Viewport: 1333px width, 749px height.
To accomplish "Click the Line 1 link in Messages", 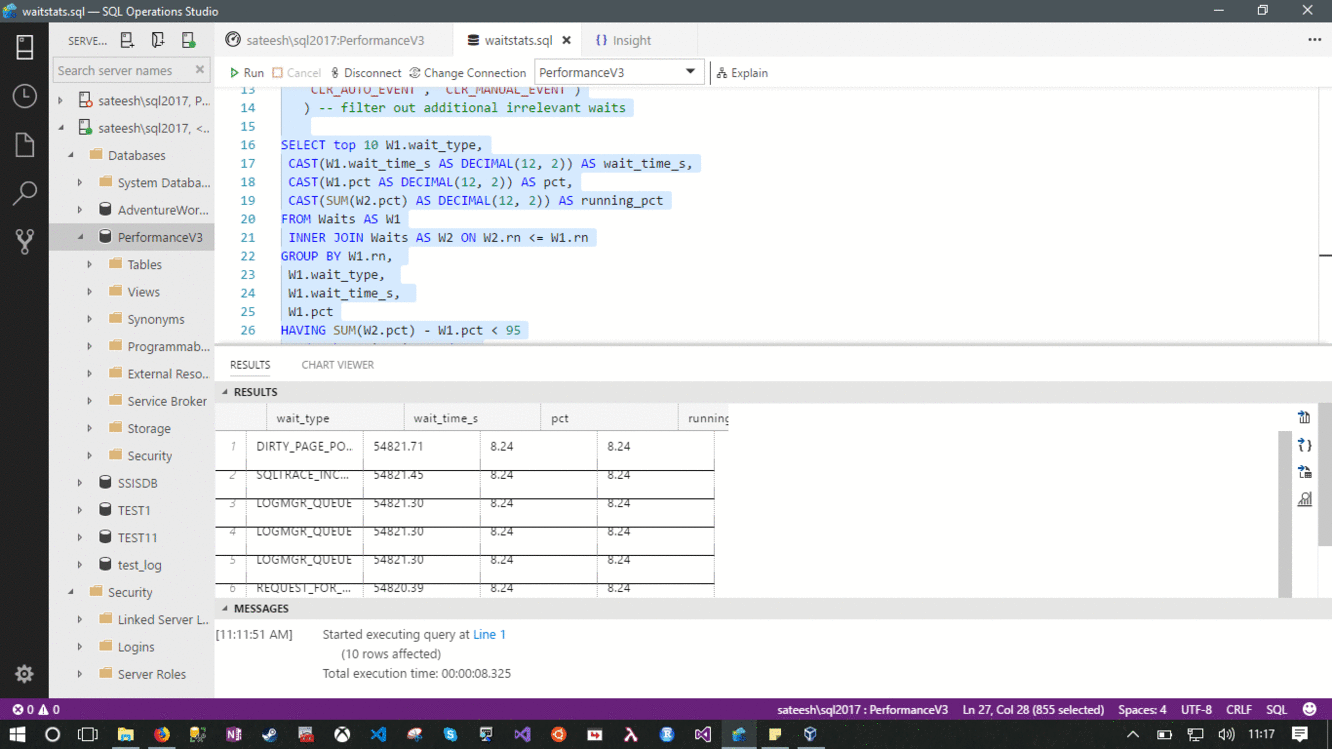I will pos(489,634).
